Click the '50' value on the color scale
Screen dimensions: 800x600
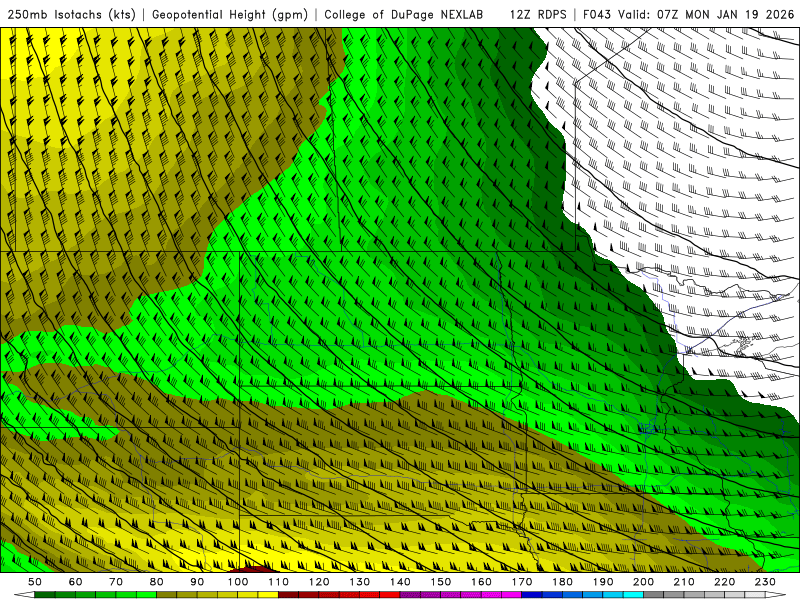point(35,582)
